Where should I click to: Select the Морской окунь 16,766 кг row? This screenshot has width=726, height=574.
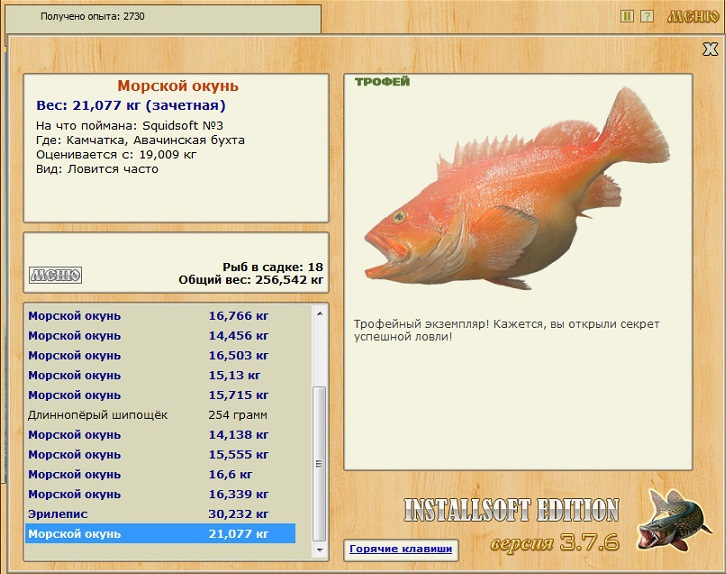point(160,316)
